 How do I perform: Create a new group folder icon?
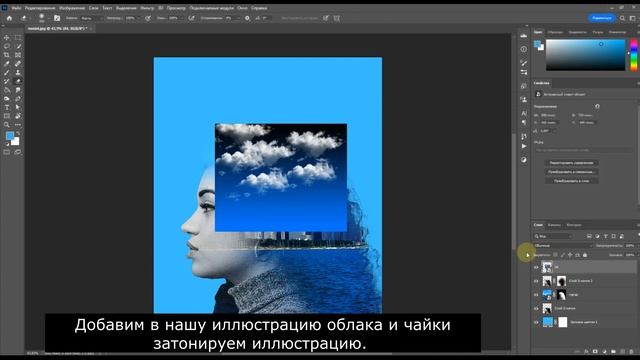[613, 351]
